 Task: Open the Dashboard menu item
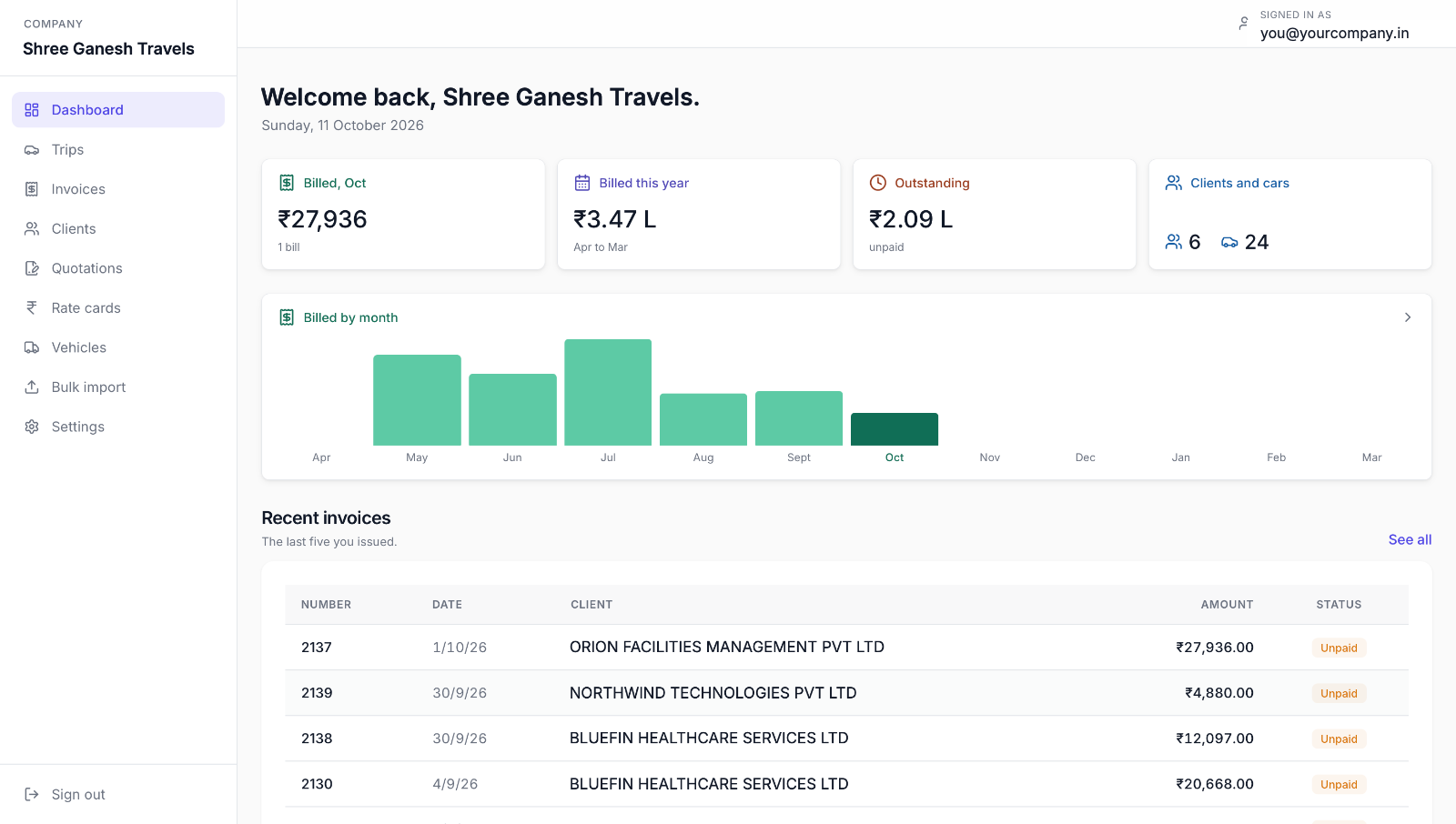point(118,110)
